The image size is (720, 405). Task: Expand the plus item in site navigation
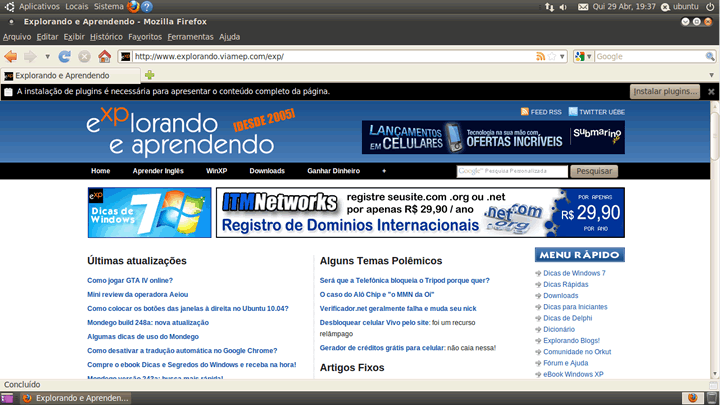pos(384,171)
